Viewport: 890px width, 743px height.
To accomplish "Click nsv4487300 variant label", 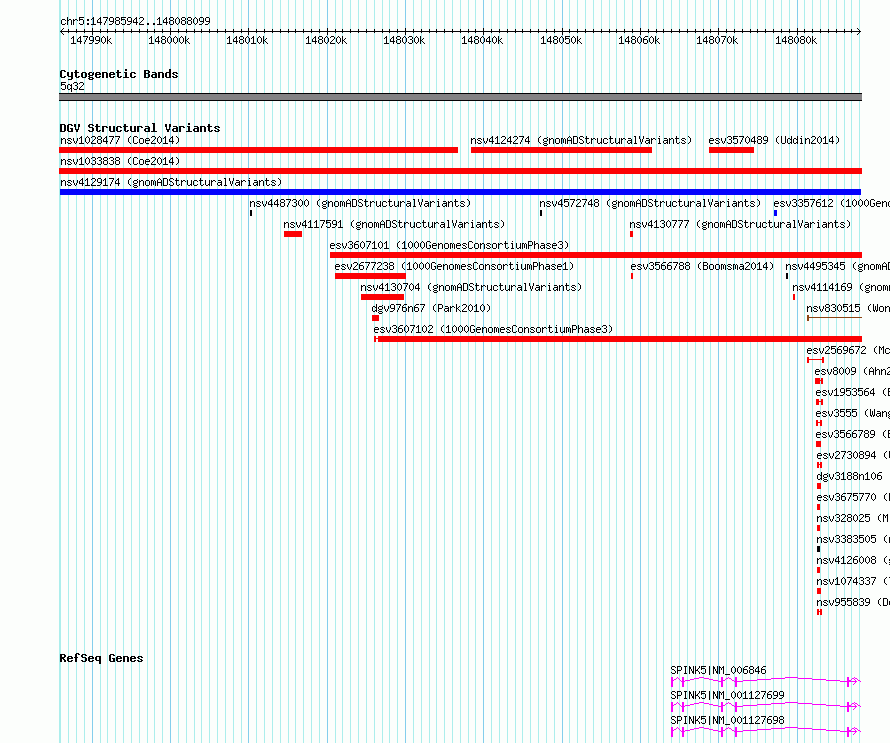I will point(360,203).
